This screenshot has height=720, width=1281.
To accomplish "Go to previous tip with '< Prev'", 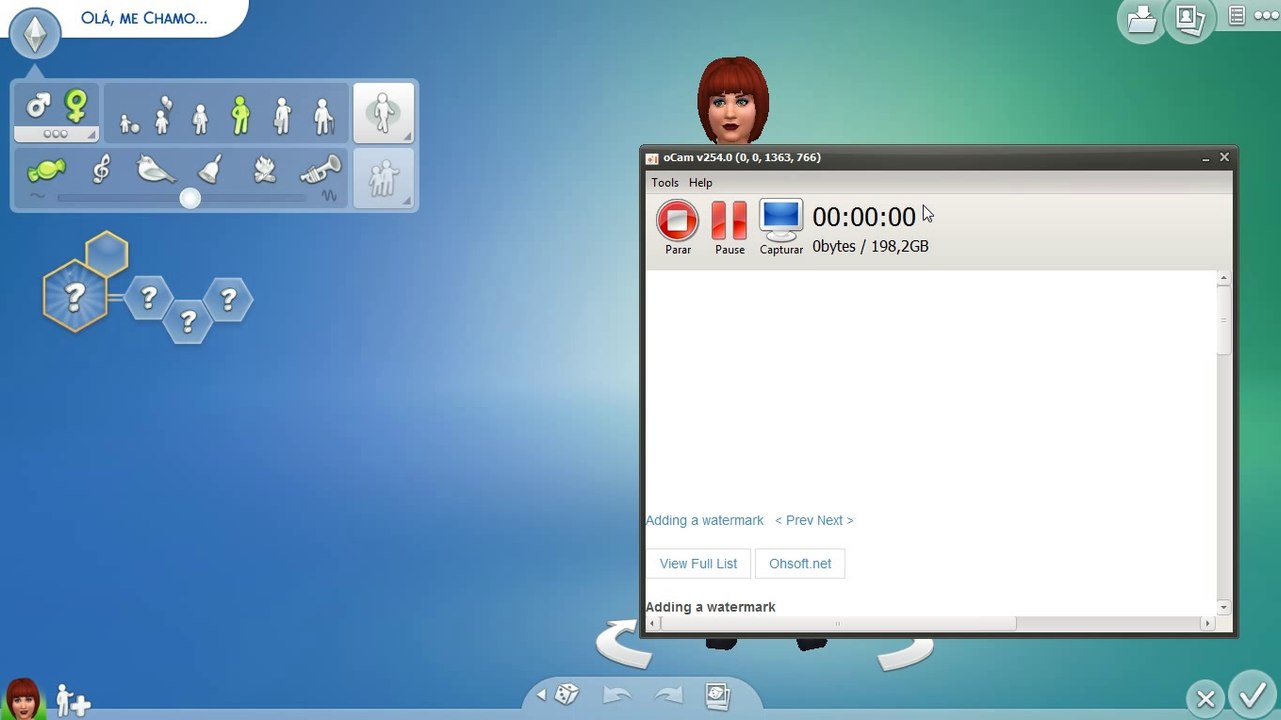I will [794, 521].
